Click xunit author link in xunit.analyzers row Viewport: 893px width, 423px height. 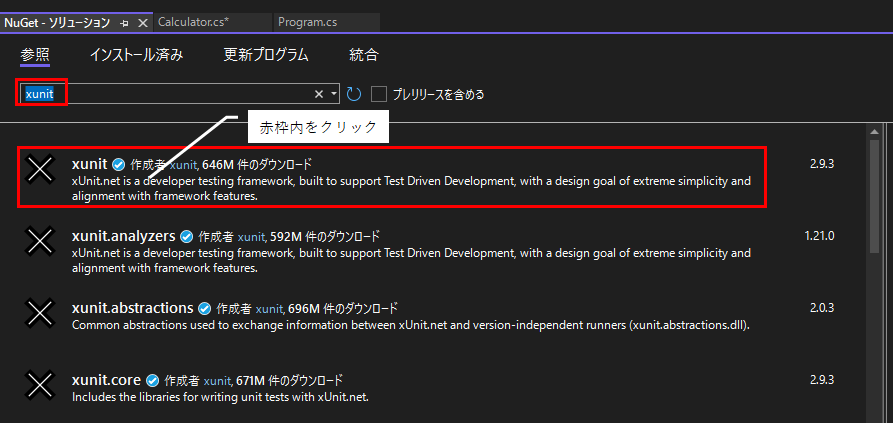(252, 236)
